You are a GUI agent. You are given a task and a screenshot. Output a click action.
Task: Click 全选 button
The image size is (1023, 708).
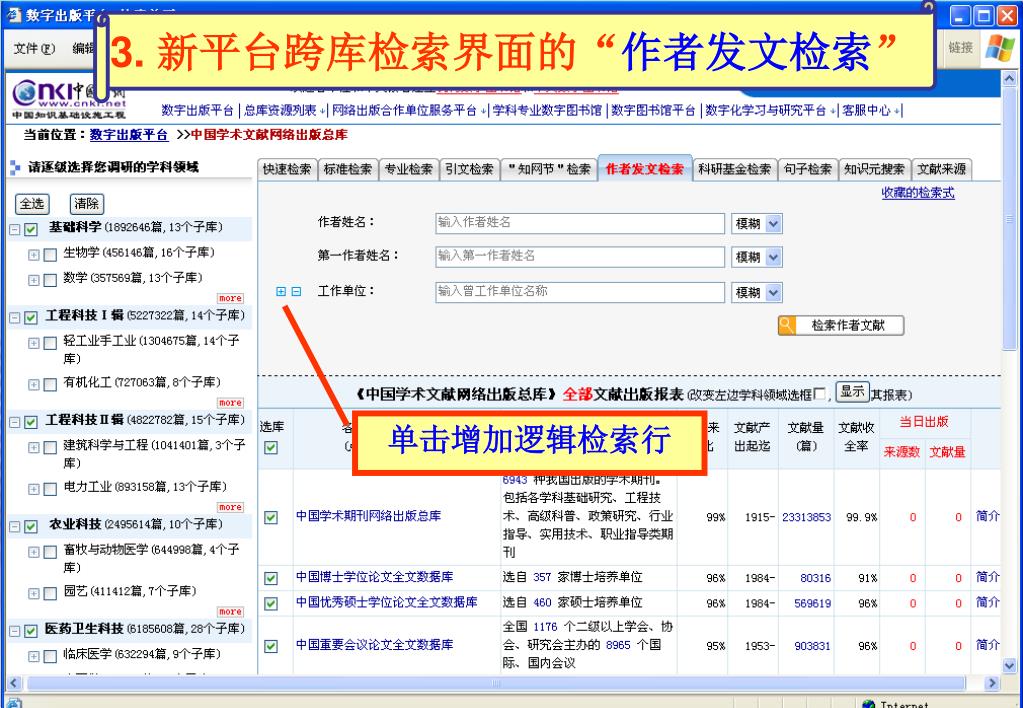coord(32,204)
